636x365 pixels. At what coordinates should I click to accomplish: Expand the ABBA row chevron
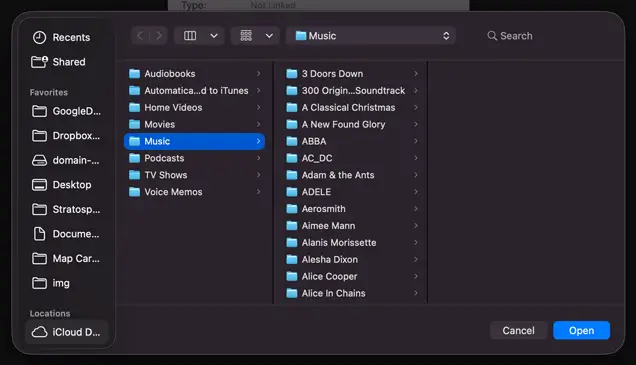pyautogui.click(x=416, y=141)
